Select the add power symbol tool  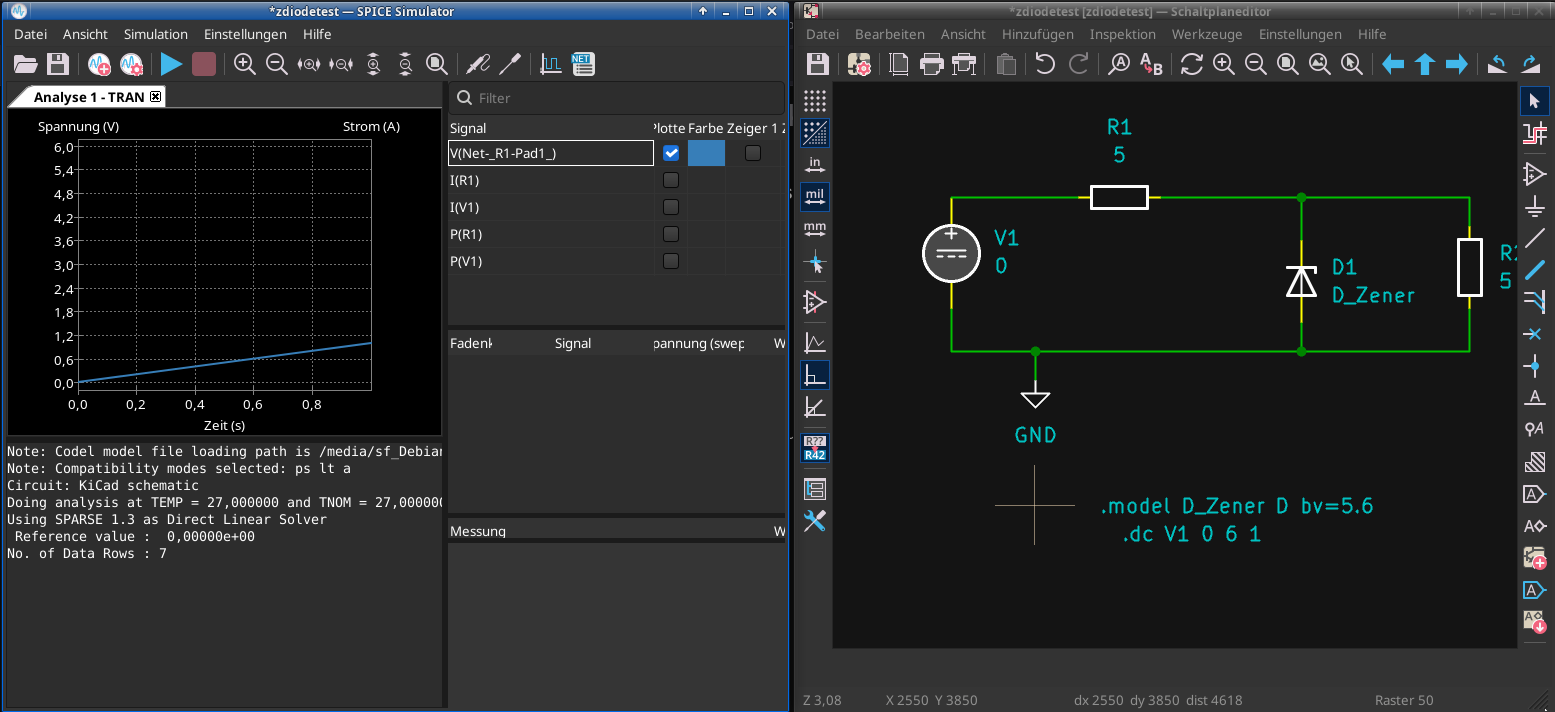(x=1534, y=206)
